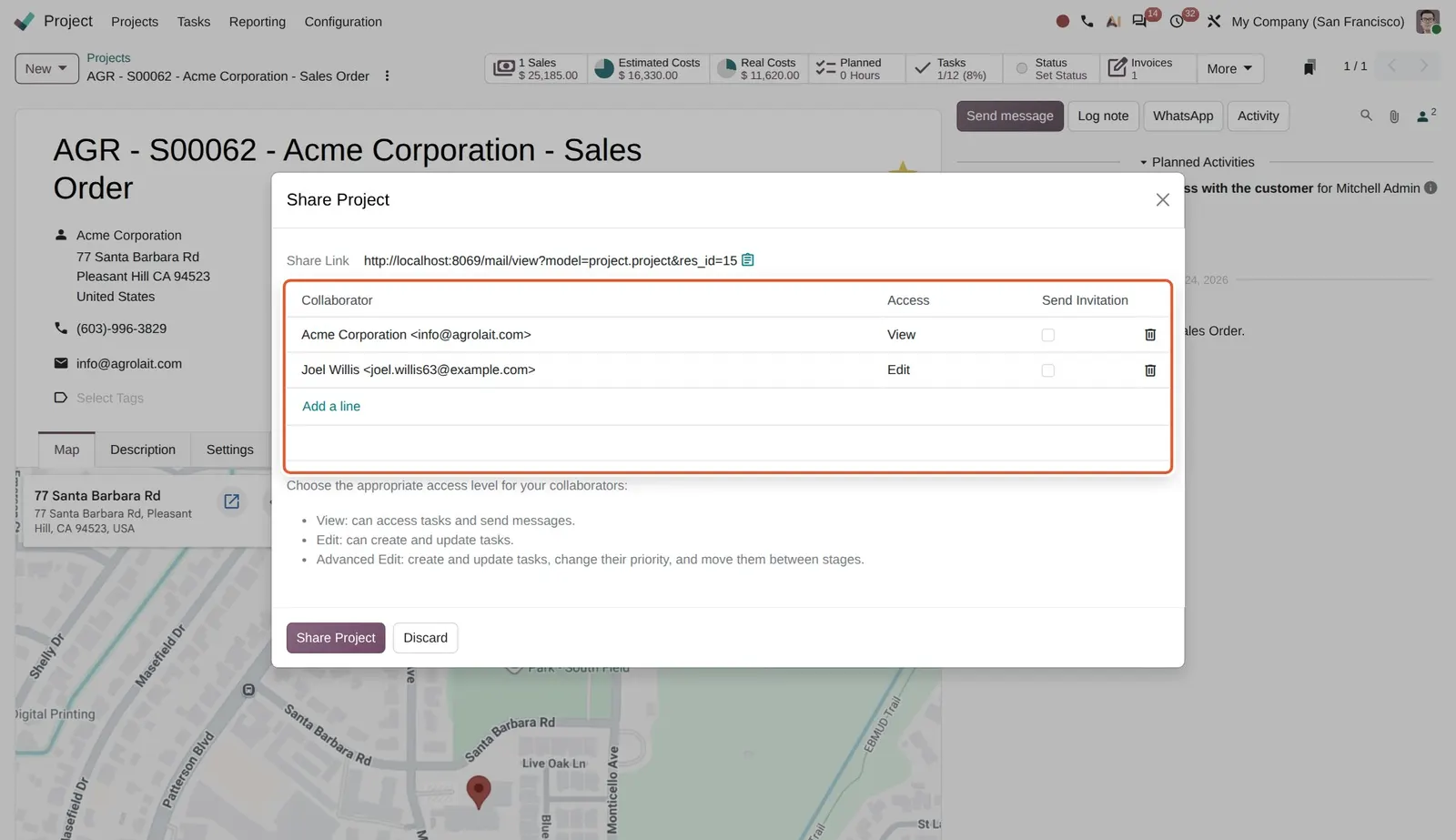Viewport: 1456px width, 840px height.
Task: Click the Share Project button
Action: pyautogui.click(x=336, y=638)
